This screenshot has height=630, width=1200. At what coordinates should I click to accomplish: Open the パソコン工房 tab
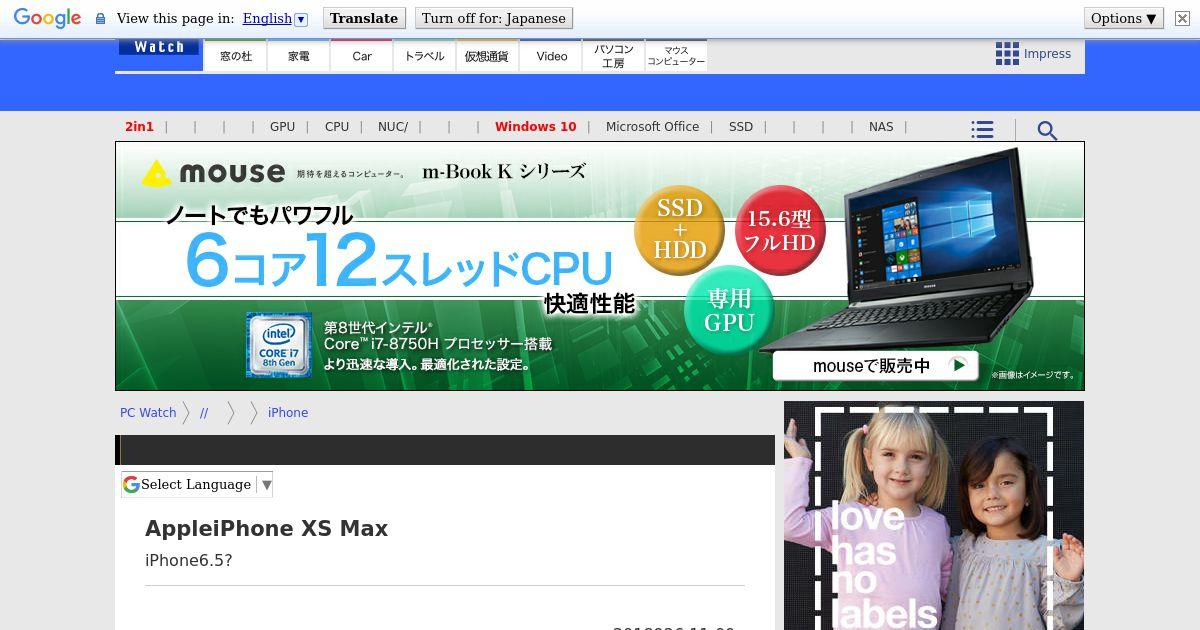coord(613,56)
